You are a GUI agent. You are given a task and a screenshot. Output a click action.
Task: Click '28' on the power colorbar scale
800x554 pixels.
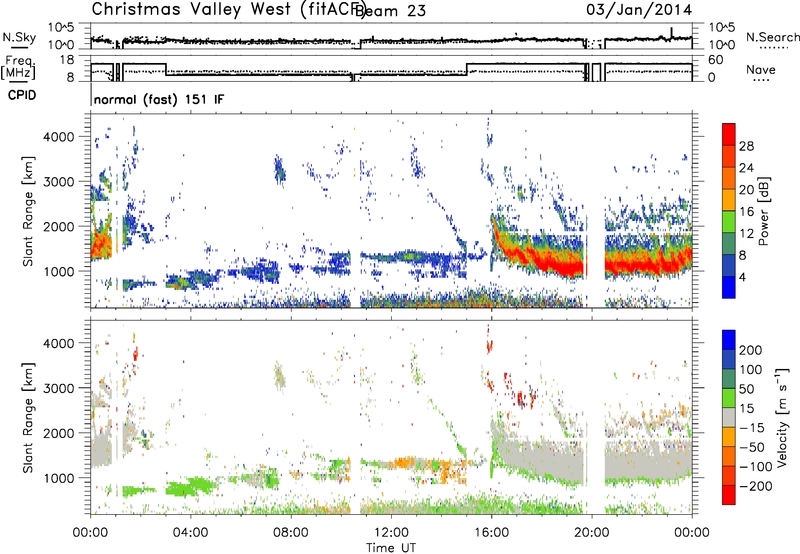coord(746,146)
